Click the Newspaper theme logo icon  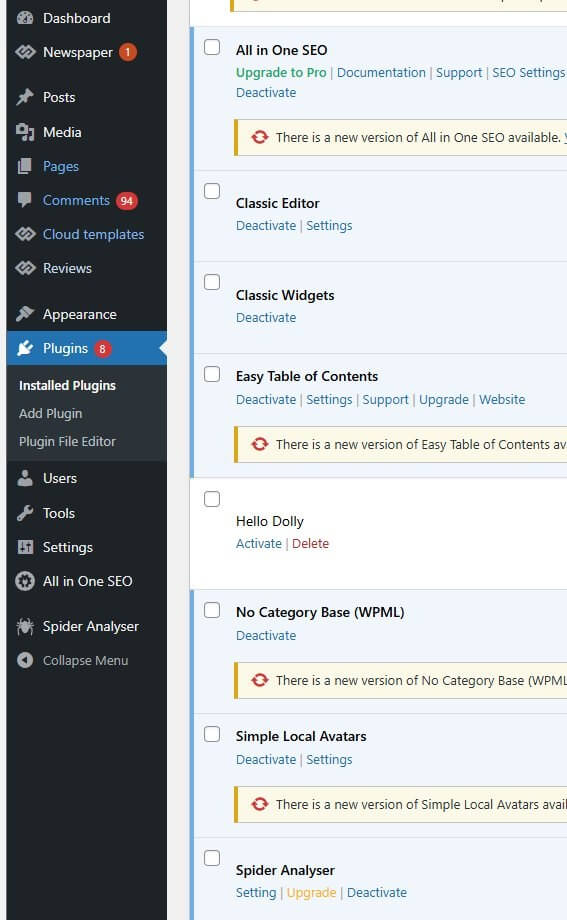25,52
